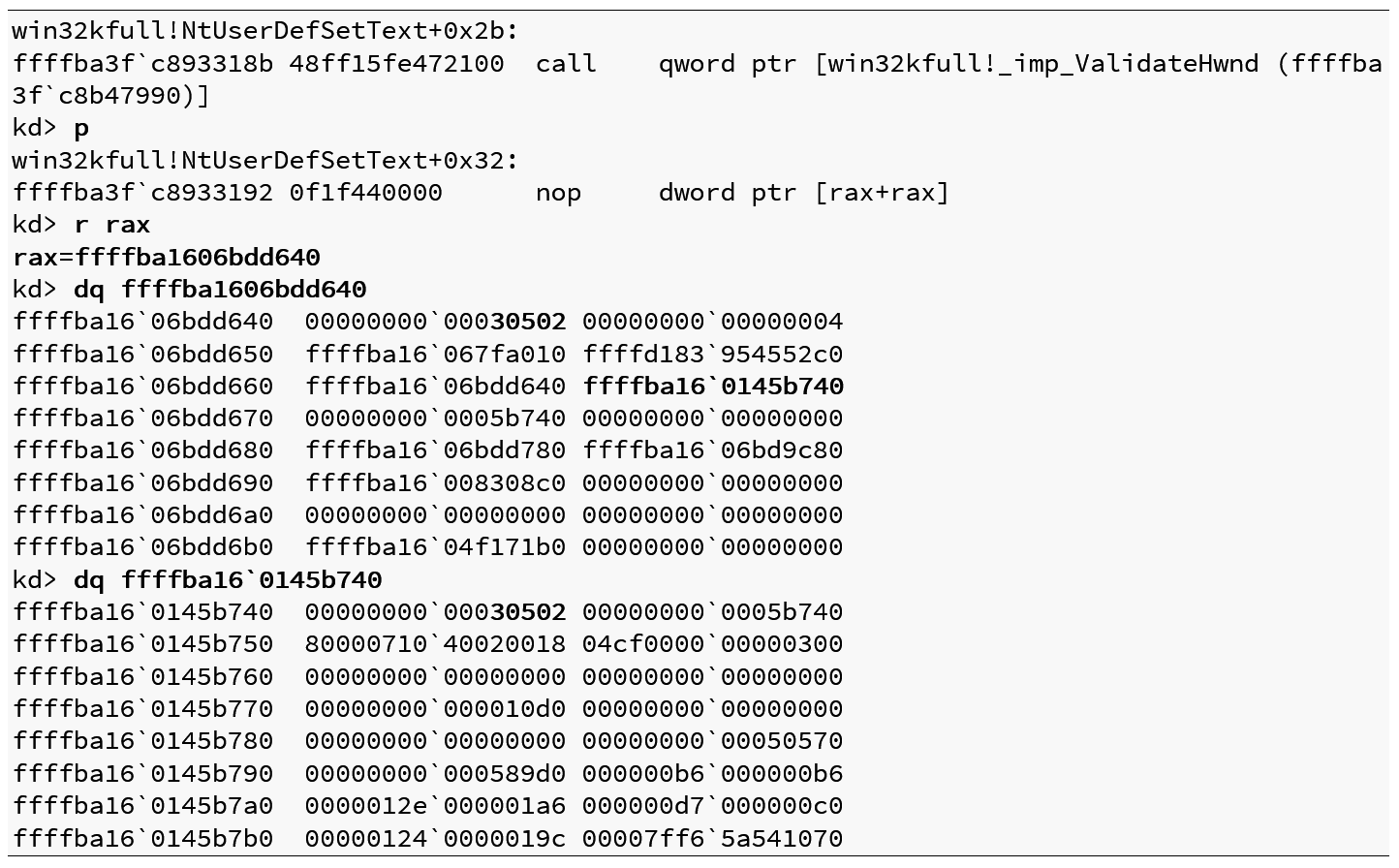Click the "r rax" command text

point(111,225)
